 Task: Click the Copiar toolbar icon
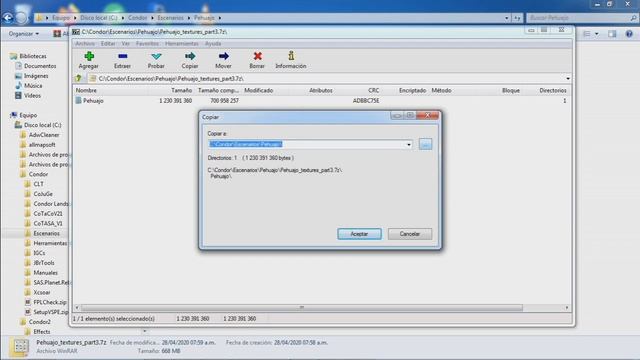[190, 56]
